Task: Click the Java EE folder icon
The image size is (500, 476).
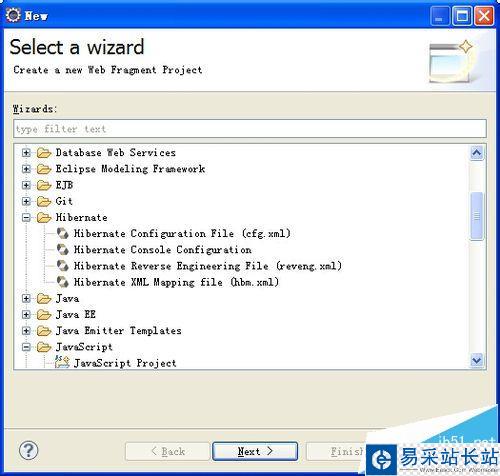Action: (44, 315)
